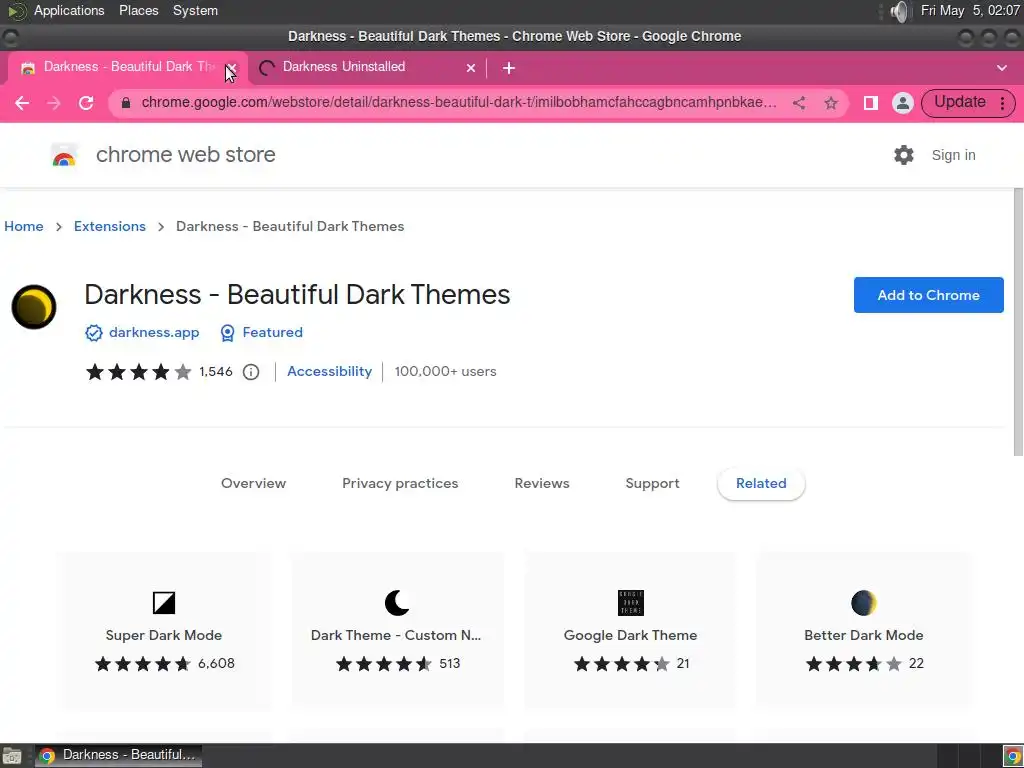Image resolution: width=1024 pixels, height=768 pixels.
Task: Click the Darkness extension moon icon
Action: coord(34,307)
